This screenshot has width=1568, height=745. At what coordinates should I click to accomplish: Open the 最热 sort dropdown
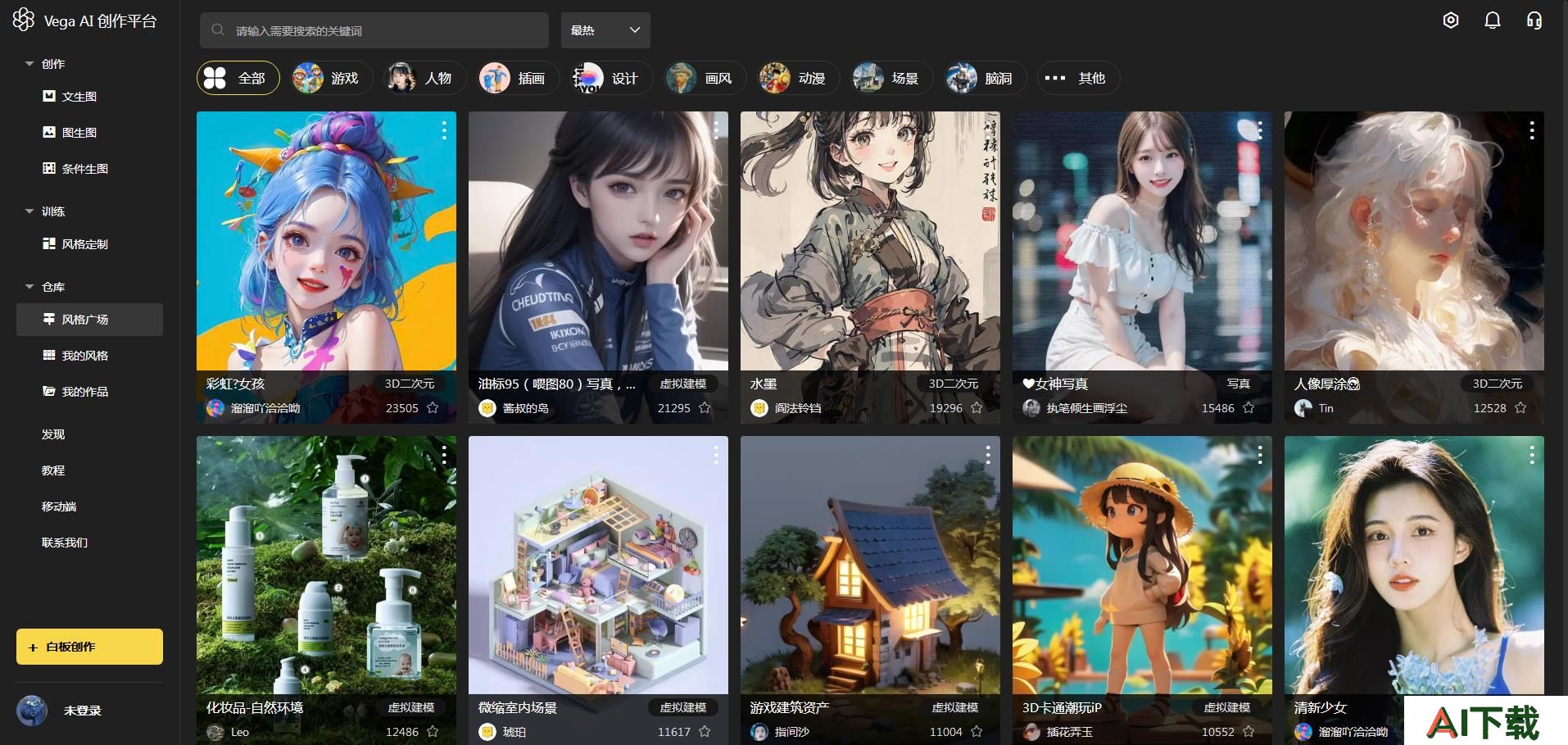click(605, 30)
